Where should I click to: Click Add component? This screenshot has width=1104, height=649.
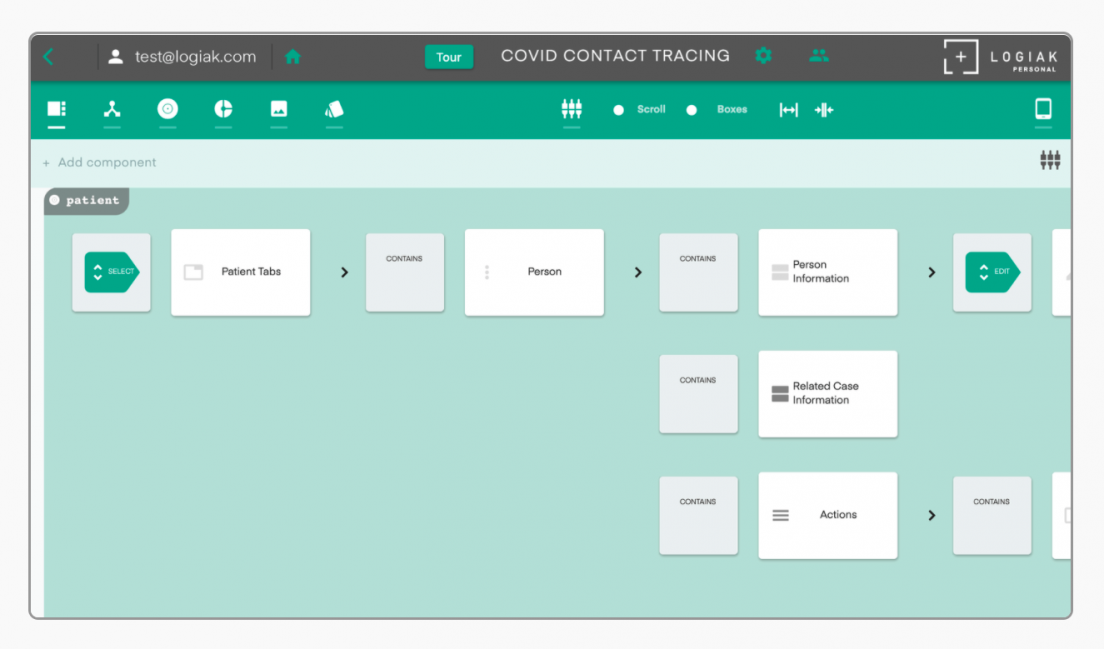[x=100, y=162]
